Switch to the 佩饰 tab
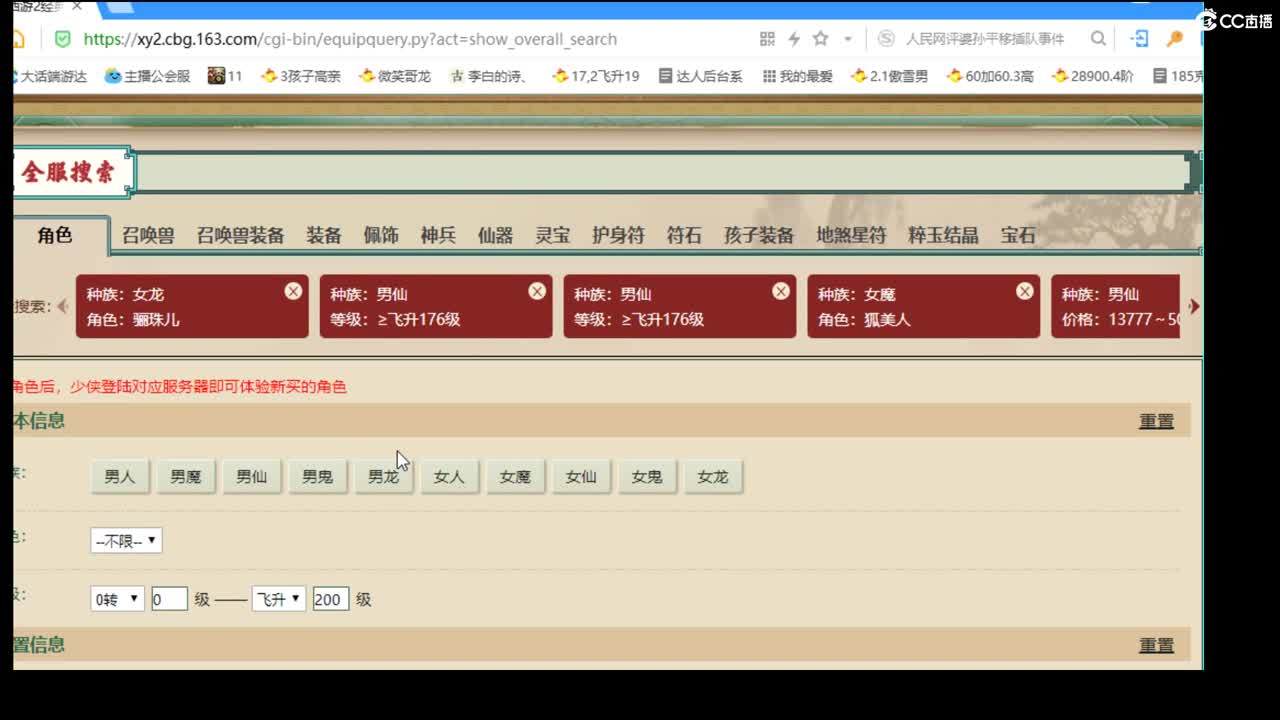This screenshot has width=1280, height=720. tap(381, 235)
